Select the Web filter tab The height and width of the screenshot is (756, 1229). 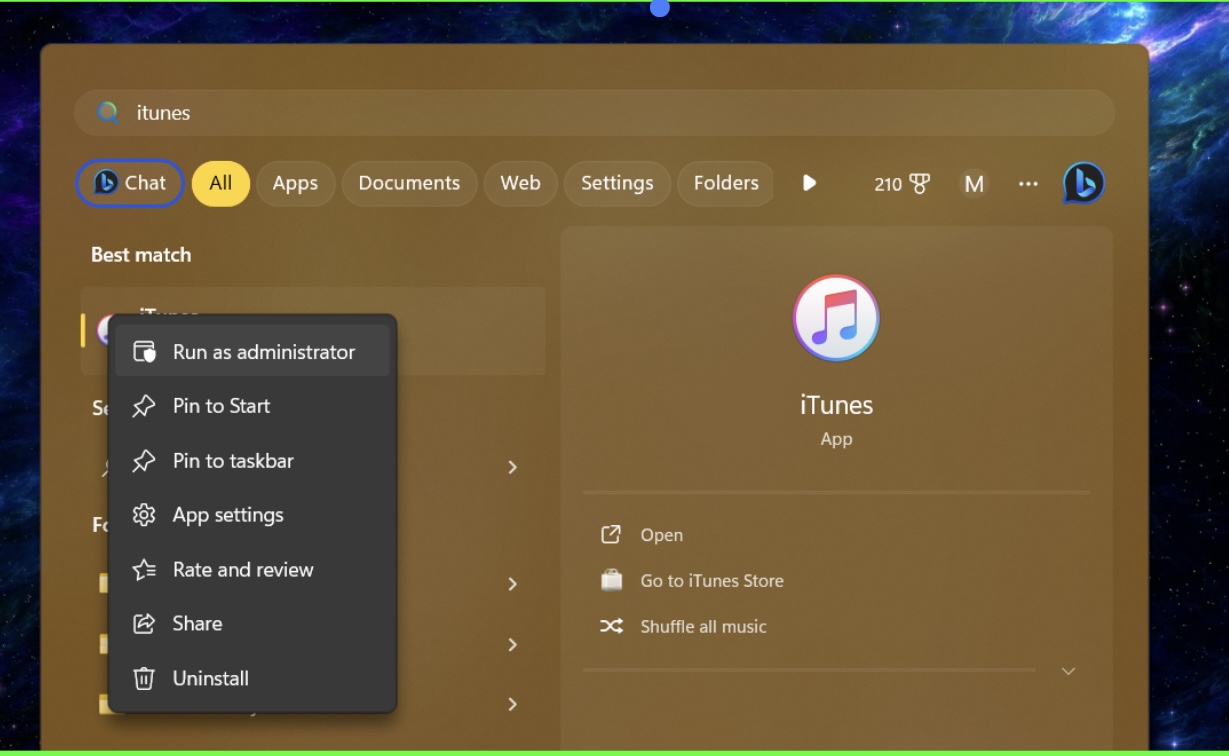tap(520, 184)
